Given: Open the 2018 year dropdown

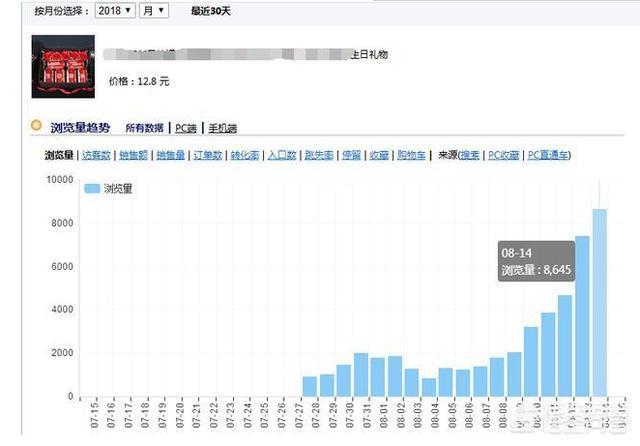Looking at the screenshot, I should (115, 11).
